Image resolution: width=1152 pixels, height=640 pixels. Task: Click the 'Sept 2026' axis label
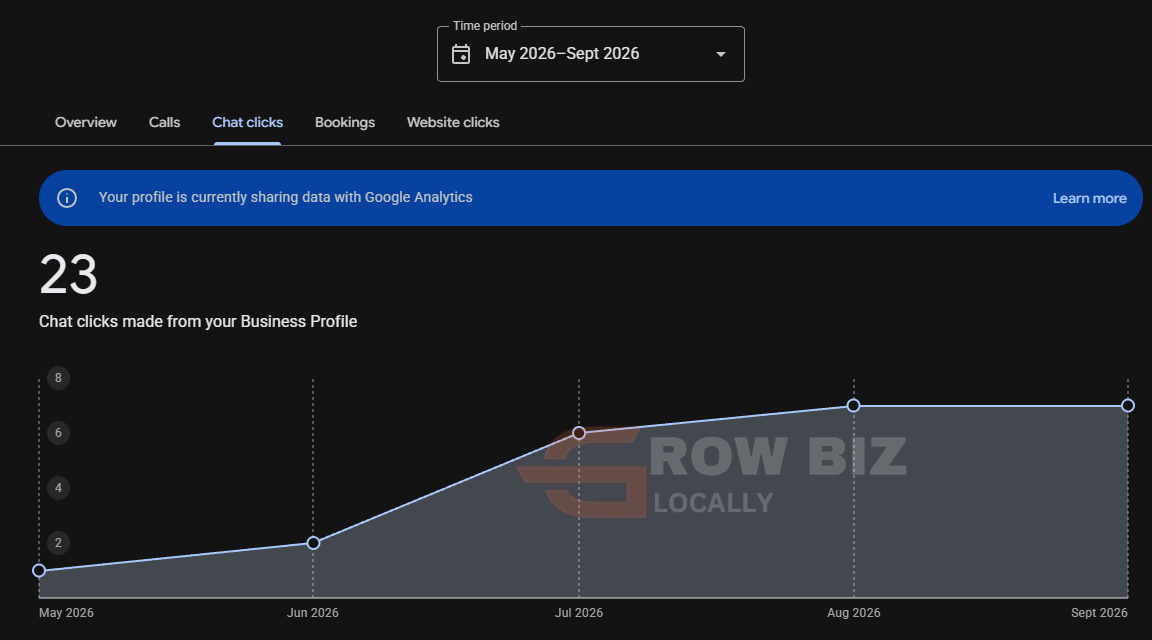coord(1099,613)
